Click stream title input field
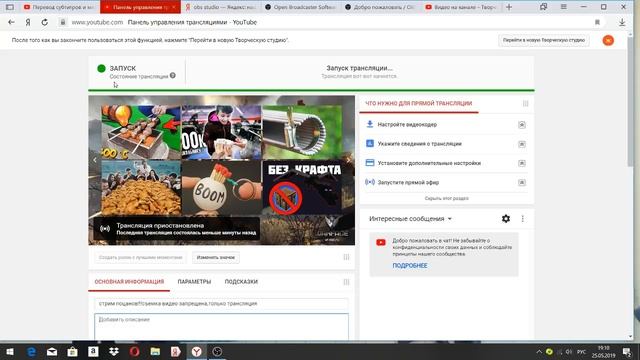Screen dimensions: 640x360 [221, 304]
